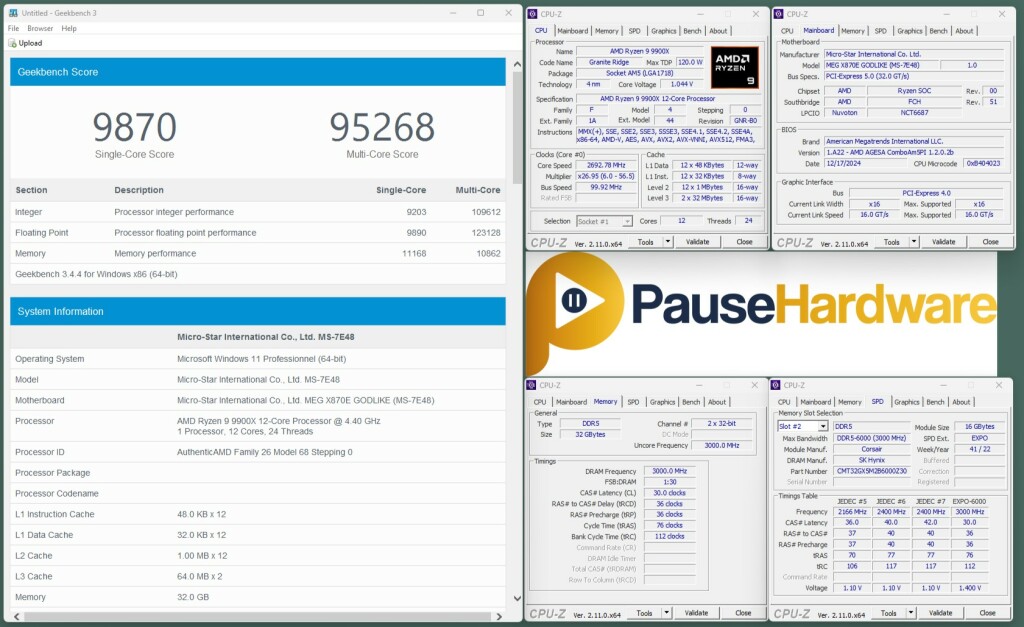Click the Motherboard row MEG X870E GODLIKE in Geekbench
Image resolution: width=1024 pixels, height=627 pixels.
point(257,400)
